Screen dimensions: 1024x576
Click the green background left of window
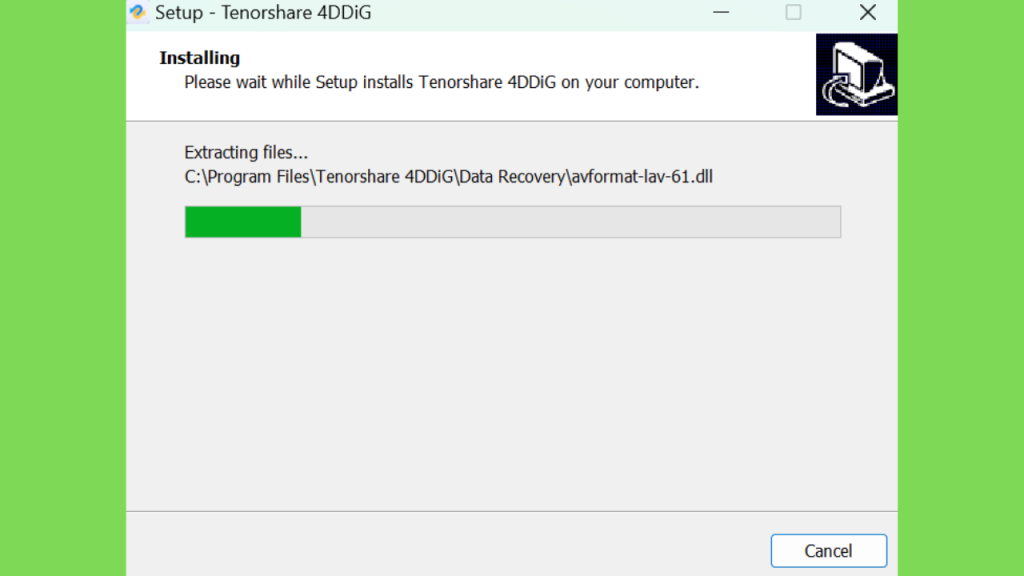pyautogui.click(x=63, y=288)
